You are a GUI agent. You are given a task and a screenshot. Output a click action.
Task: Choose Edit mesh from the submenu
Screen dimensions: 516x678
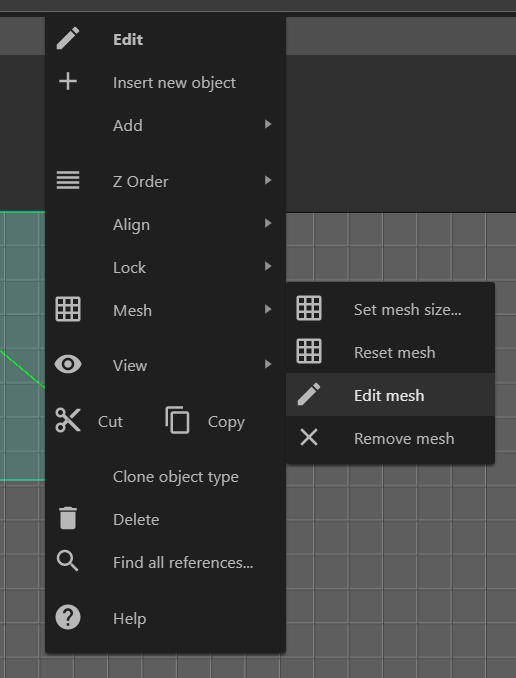391,395
